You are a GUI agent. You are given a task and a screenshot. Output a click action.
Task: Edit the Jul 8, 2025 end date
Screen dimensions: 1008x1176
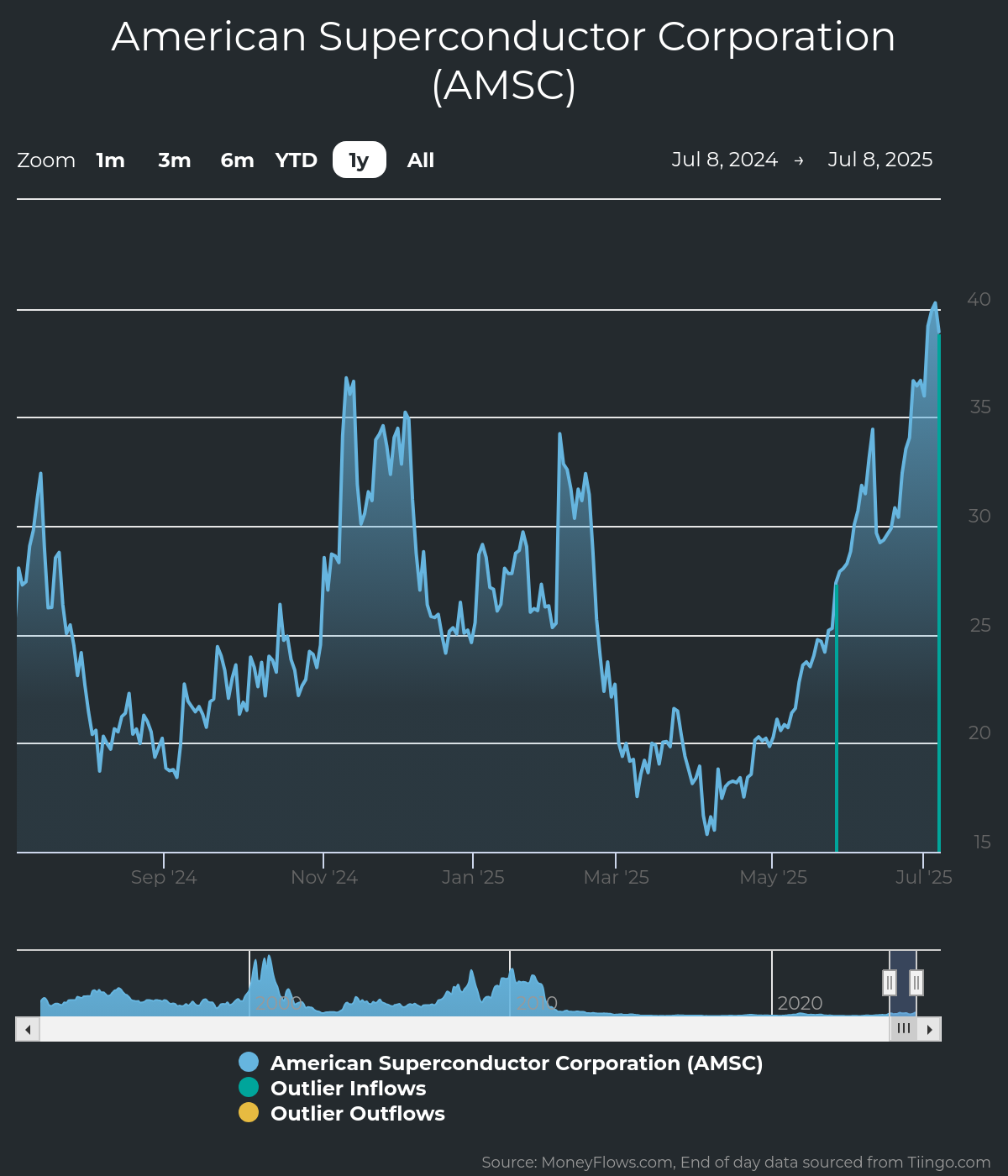pos(880,160)
